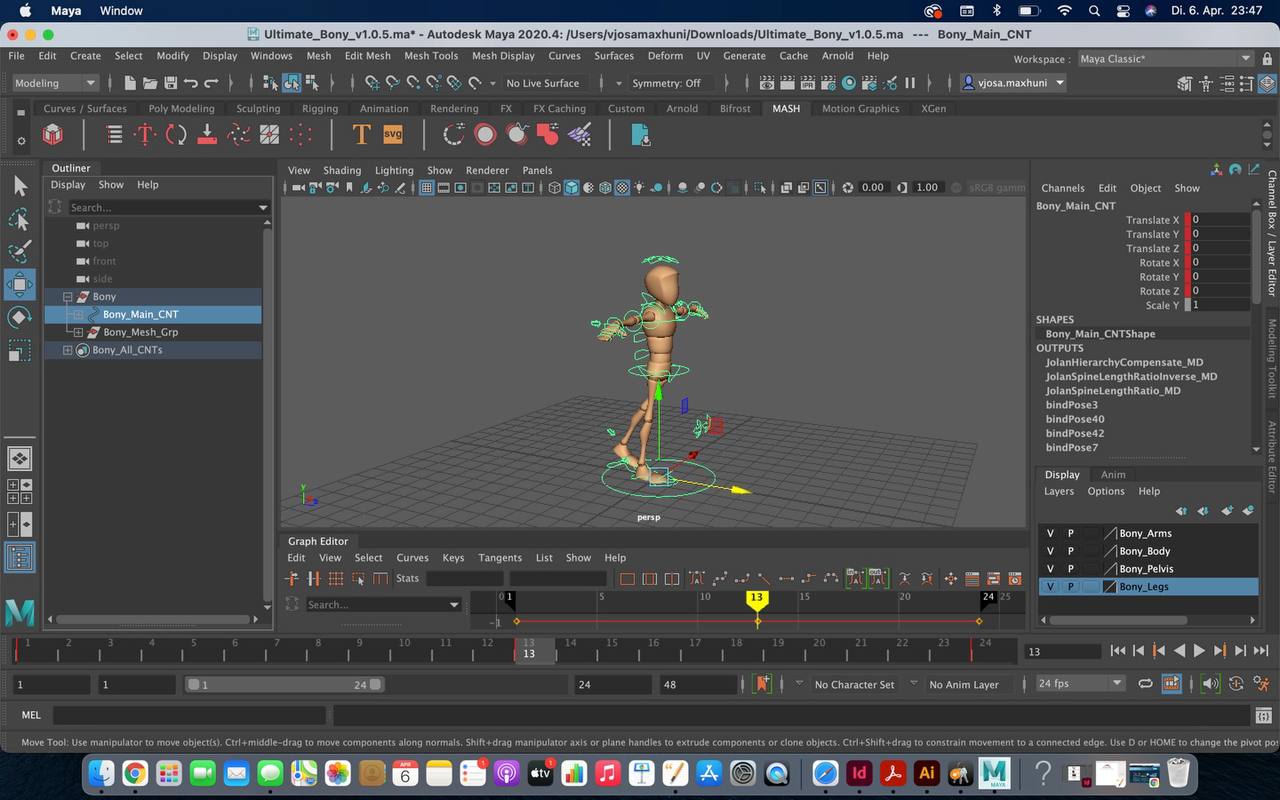The height and width of the screenshot is (800, 1280).
Task: Activate the Rotate tool in toolbox
Action: pyautogui.click(x=19, y=317)
